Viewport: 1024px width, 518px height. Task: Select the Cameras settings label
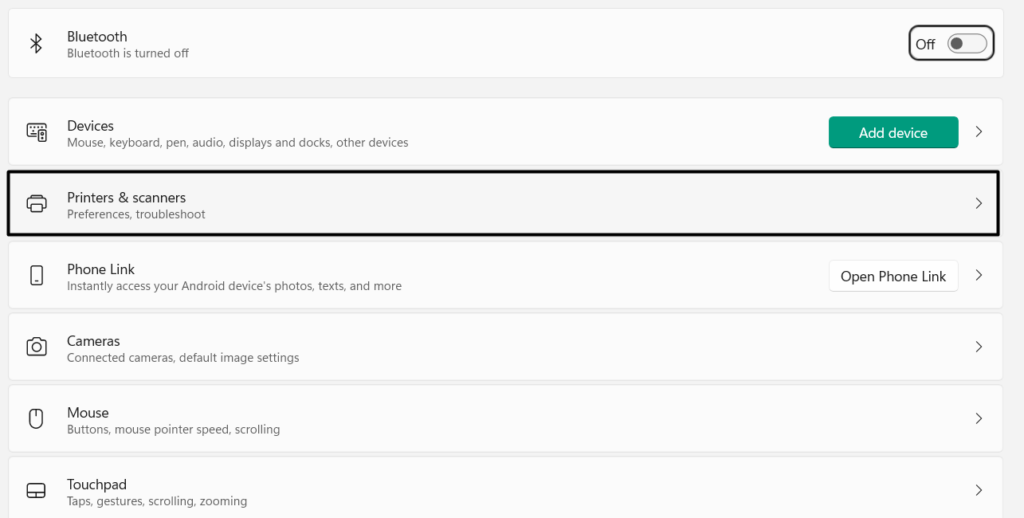pos(94,341)
